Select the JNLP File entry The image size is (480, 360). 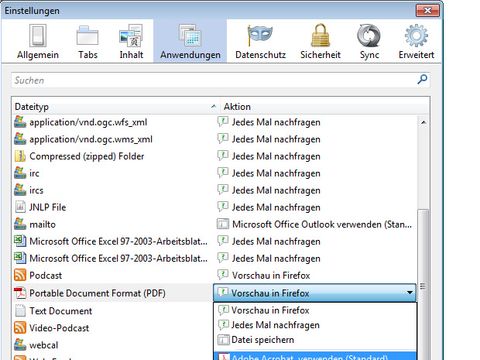pos(215,207)
